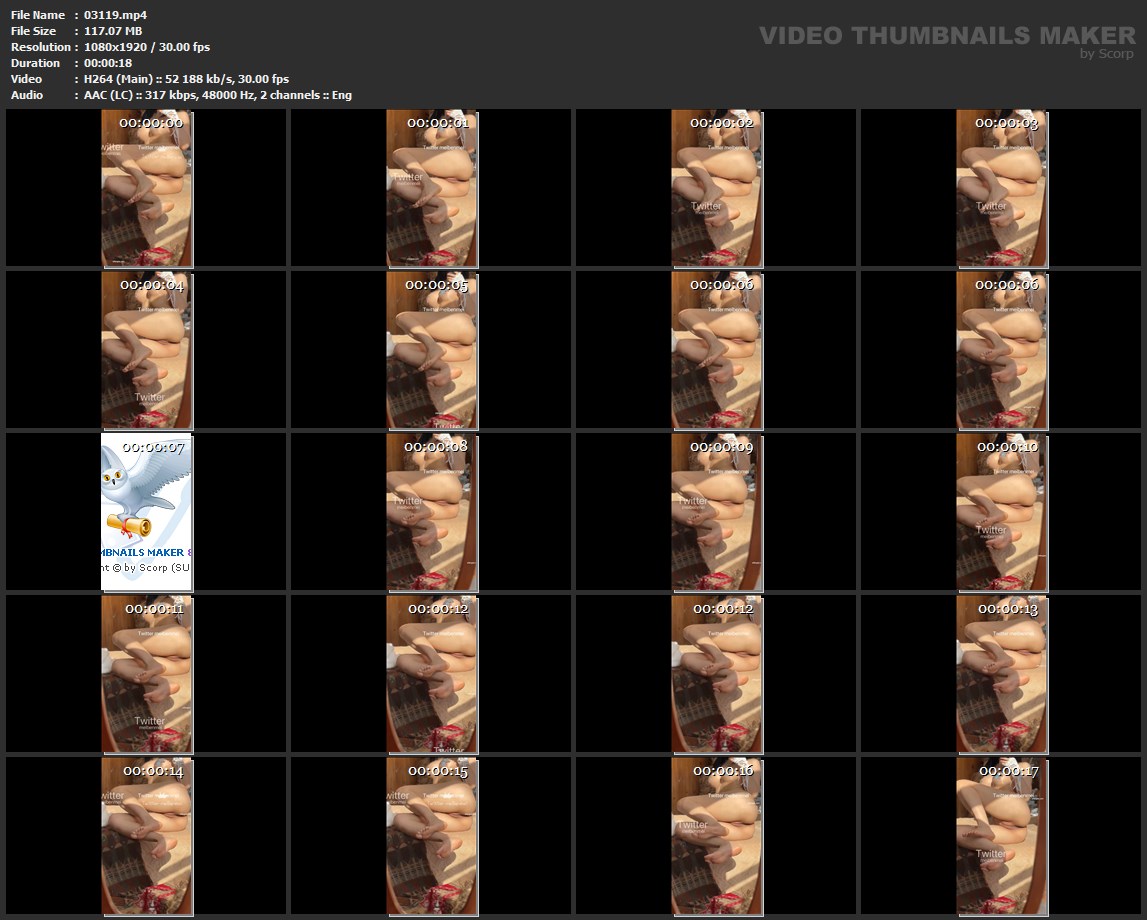Pick the thumbnail marked 00:00:03
The image size is (1147, 920).
[x=1002, y=188]
